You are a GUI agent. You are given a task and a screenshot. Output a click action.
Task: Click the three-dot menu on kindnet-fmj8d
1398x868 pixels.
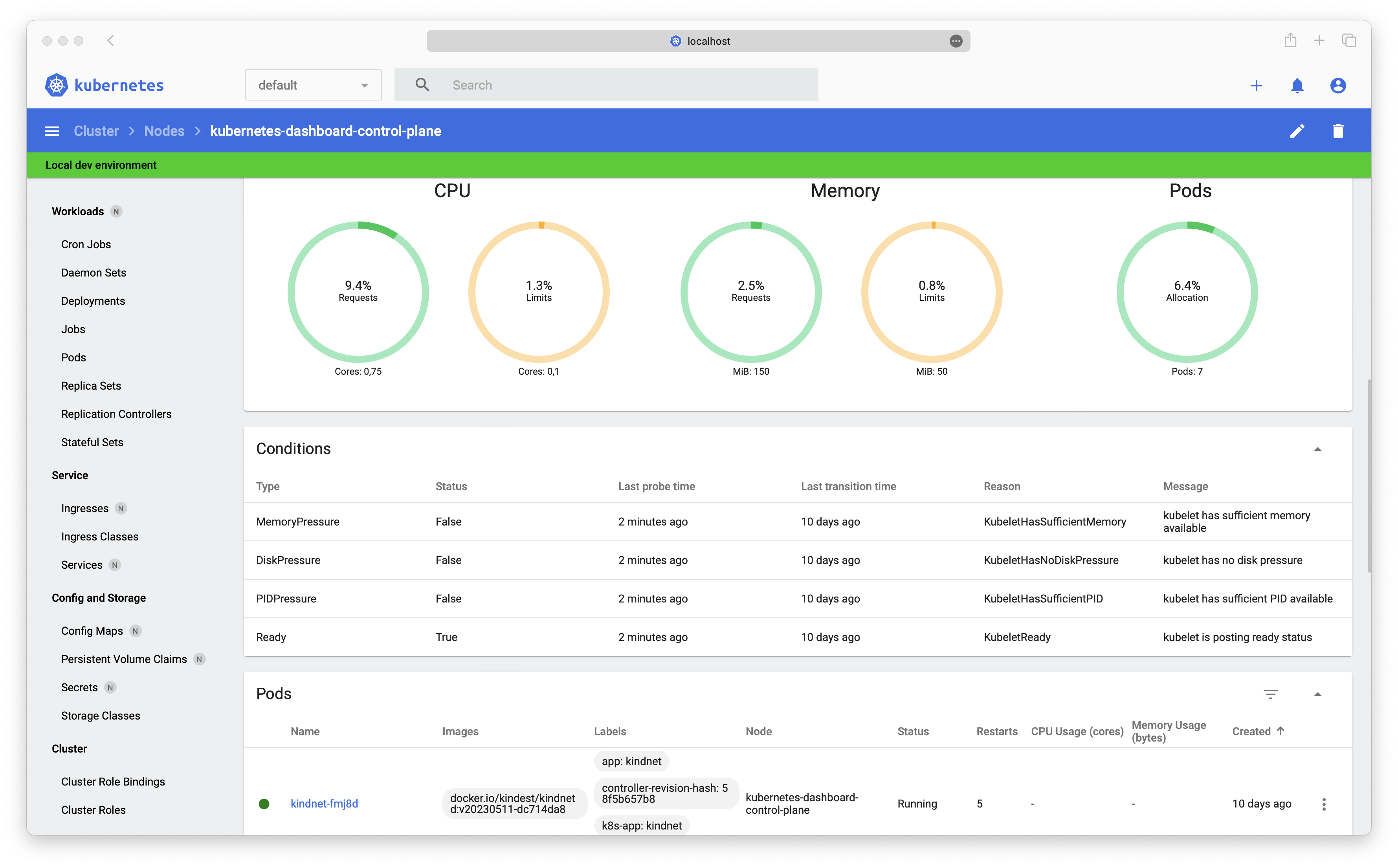tap(1324, 803)
